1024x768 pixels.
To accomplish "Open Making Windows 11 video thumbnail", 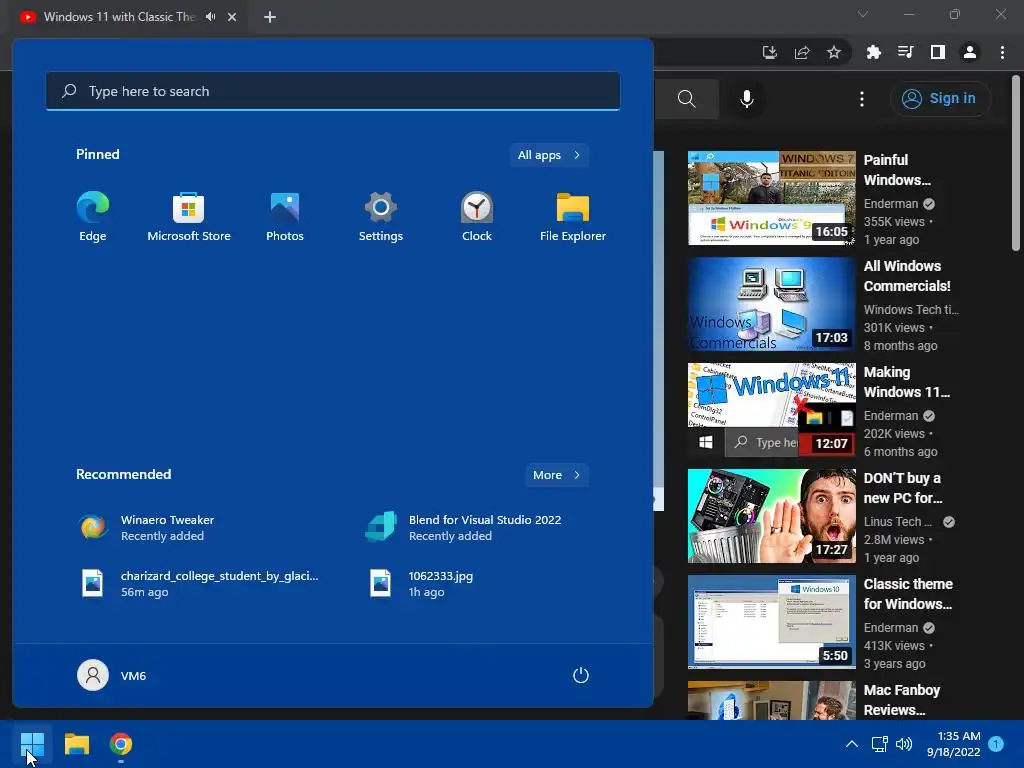I will pyautogui.click(x=772, y=410).
